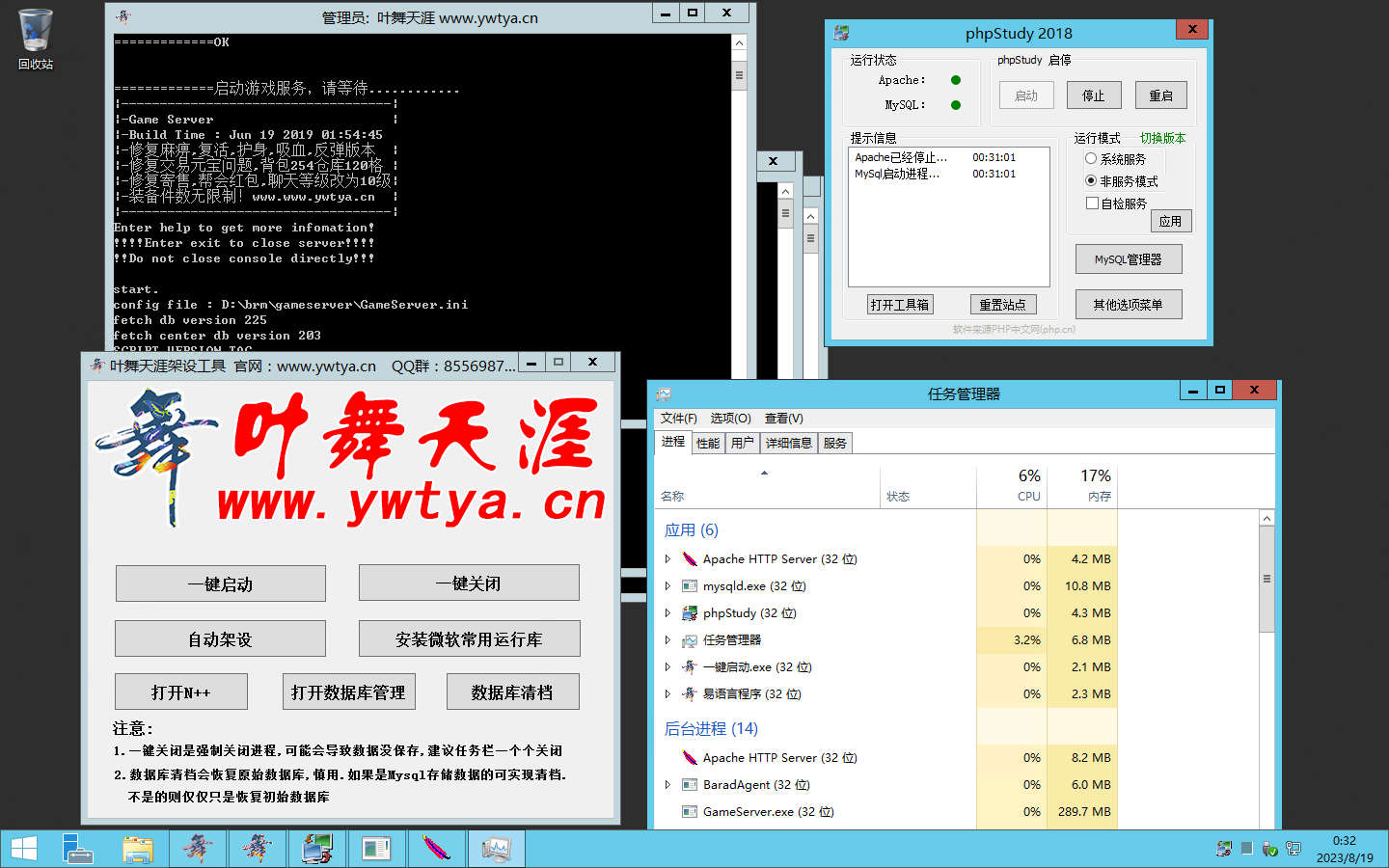Click the 其他选项菜单 button

(x=1128, y=304)
